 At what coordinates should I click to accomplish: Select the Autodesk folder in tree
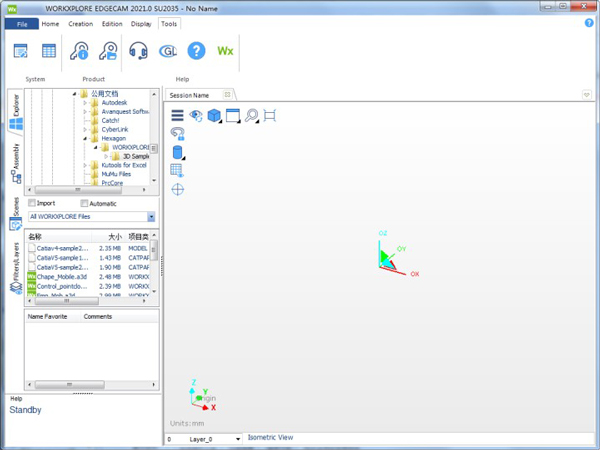pos(114,102)
